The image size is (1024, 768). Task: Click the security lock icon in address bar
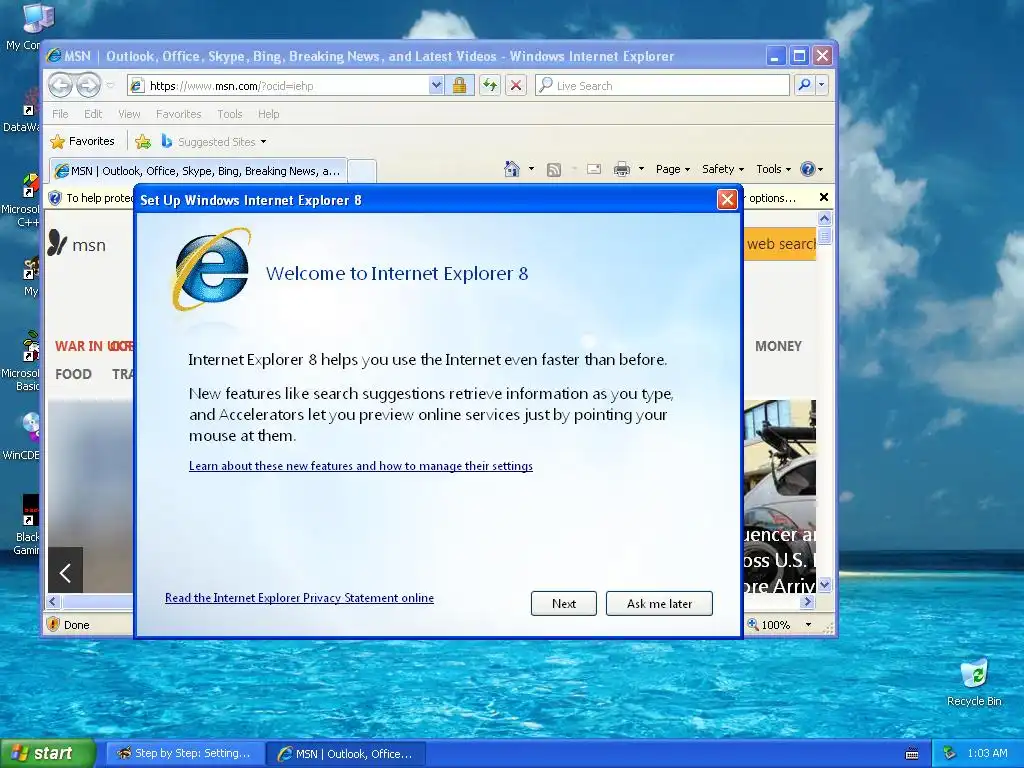(x=459, y=85)
